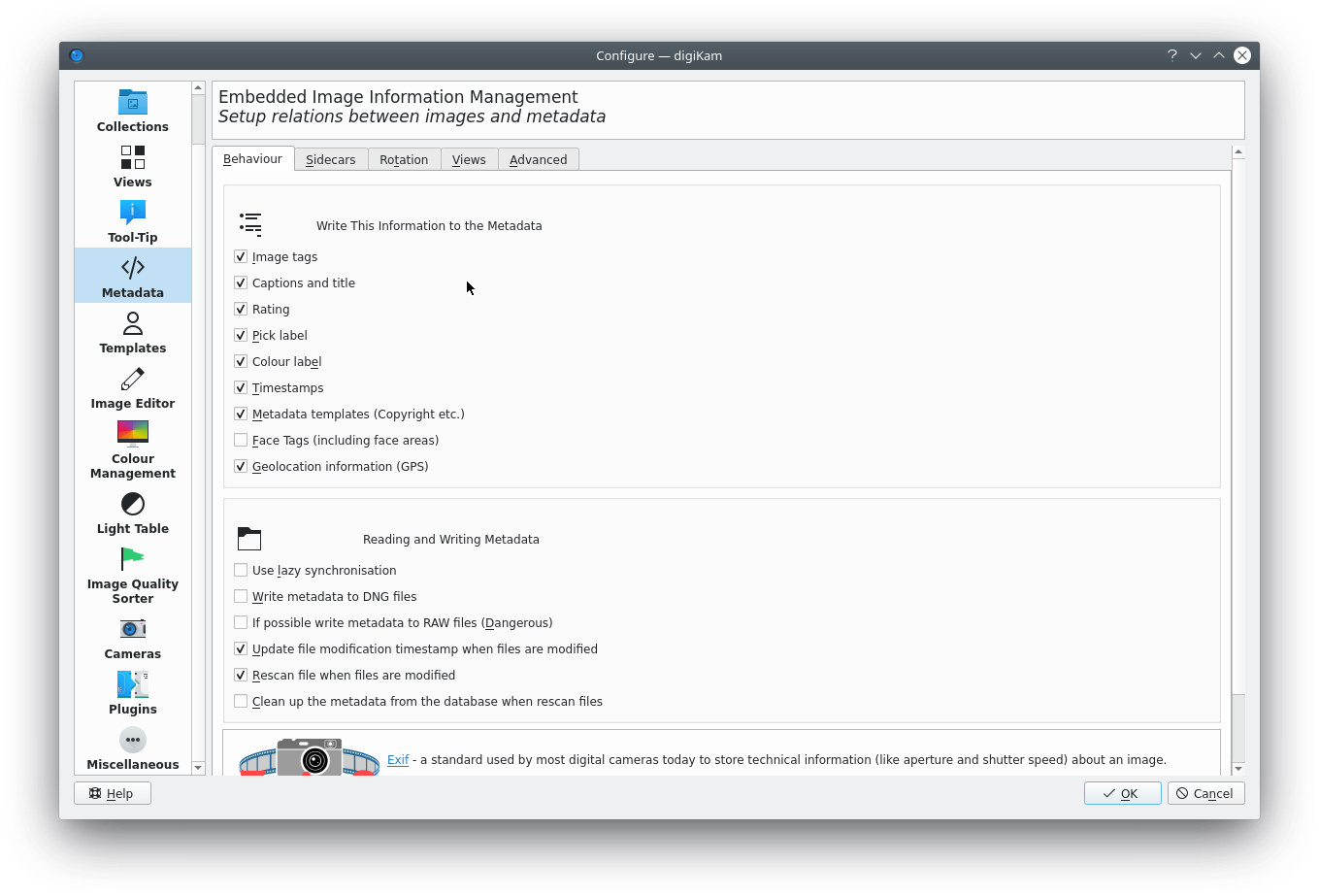
Task: Open the Tool-Tip settings section
Action: point(133,221)
